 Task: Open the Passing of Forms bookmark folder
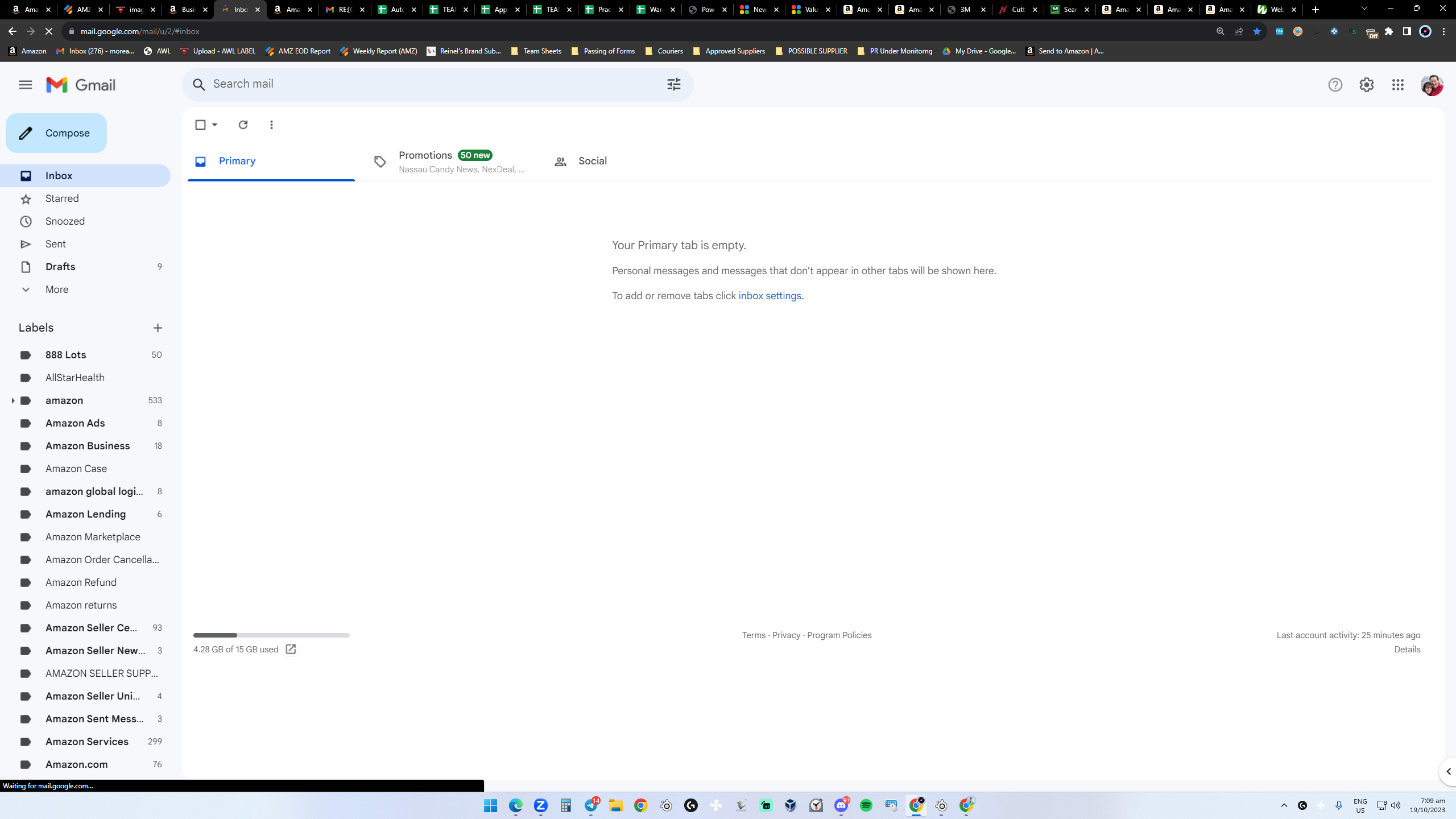pyautogui.click(x=603, y=51)
